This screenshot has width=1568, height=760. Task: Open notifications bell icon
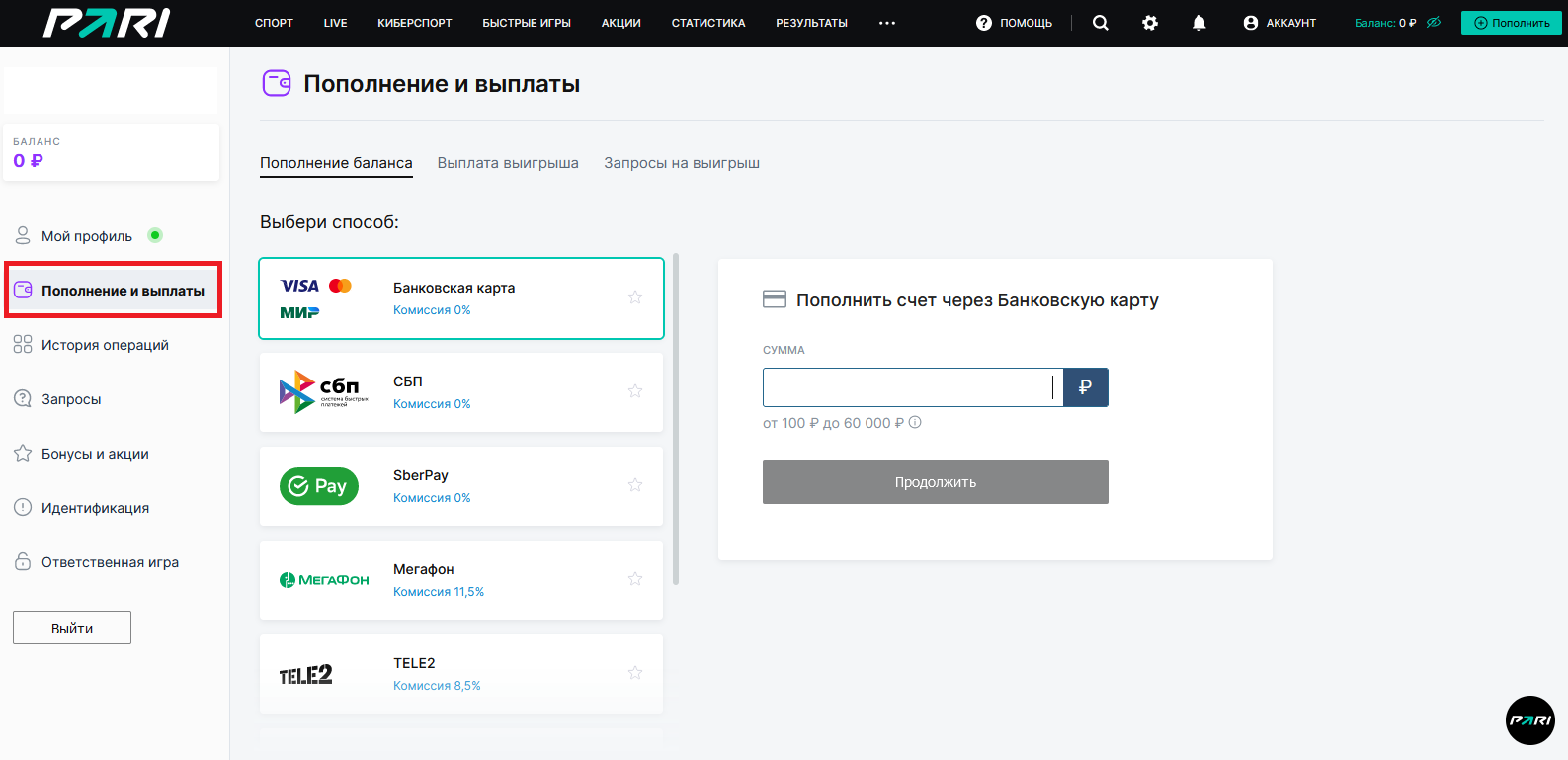(x=1198, y=23)
